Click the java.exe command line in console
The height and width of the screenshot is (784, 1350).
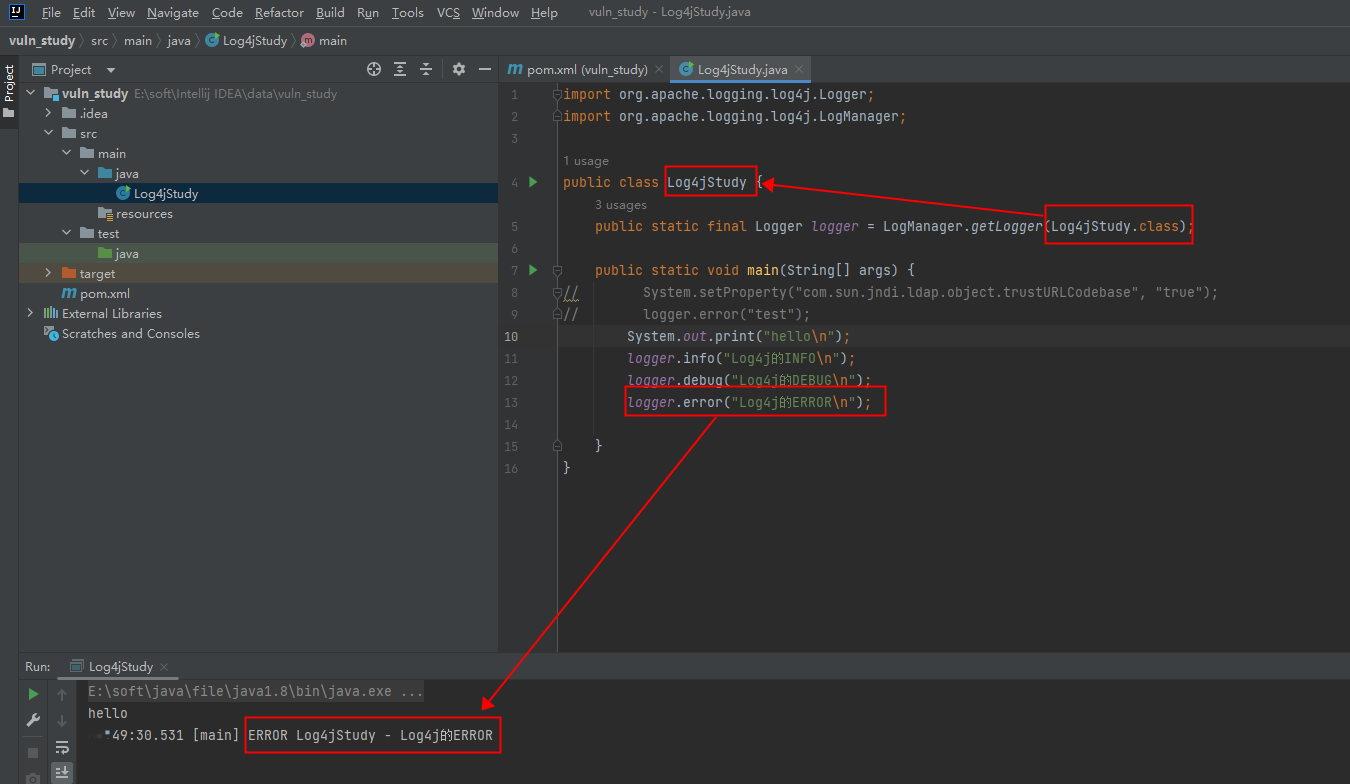255,692
